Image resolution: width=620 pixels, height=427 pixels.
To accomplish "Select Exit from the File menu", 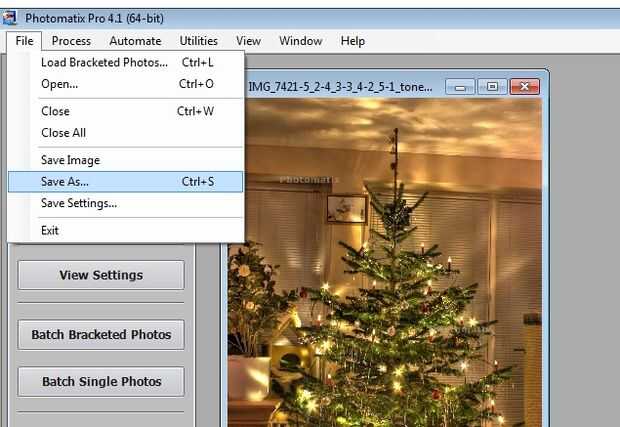I will (x=126, y=230).
